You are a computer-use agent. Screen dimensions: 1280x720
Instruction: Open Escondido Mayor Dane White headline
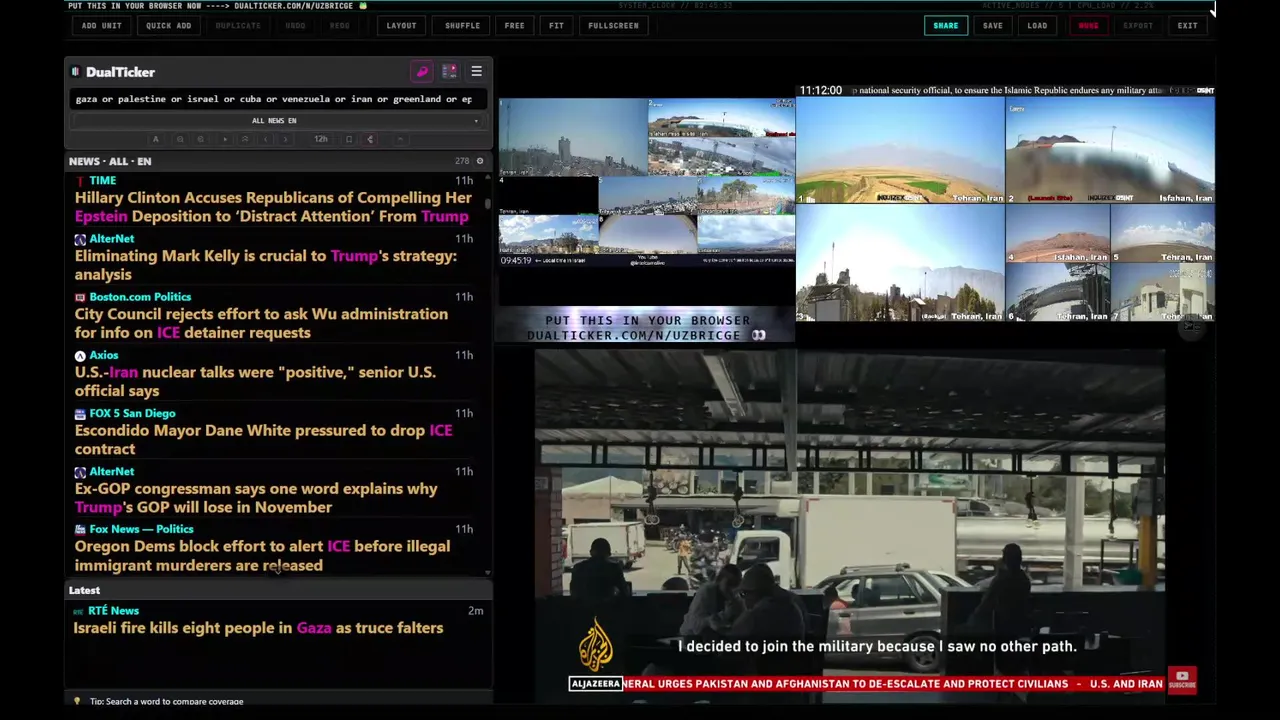(263, 439)
